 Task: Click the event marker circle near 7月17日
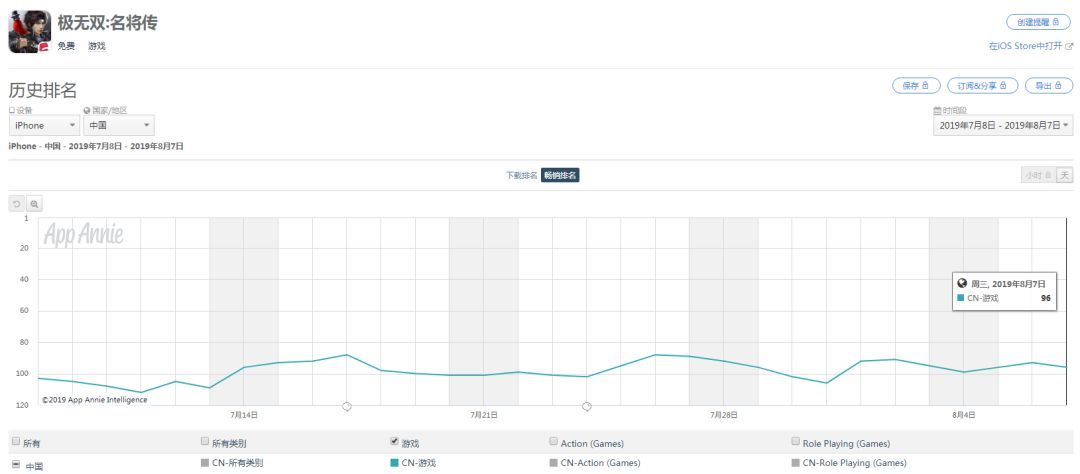[347, 406]
